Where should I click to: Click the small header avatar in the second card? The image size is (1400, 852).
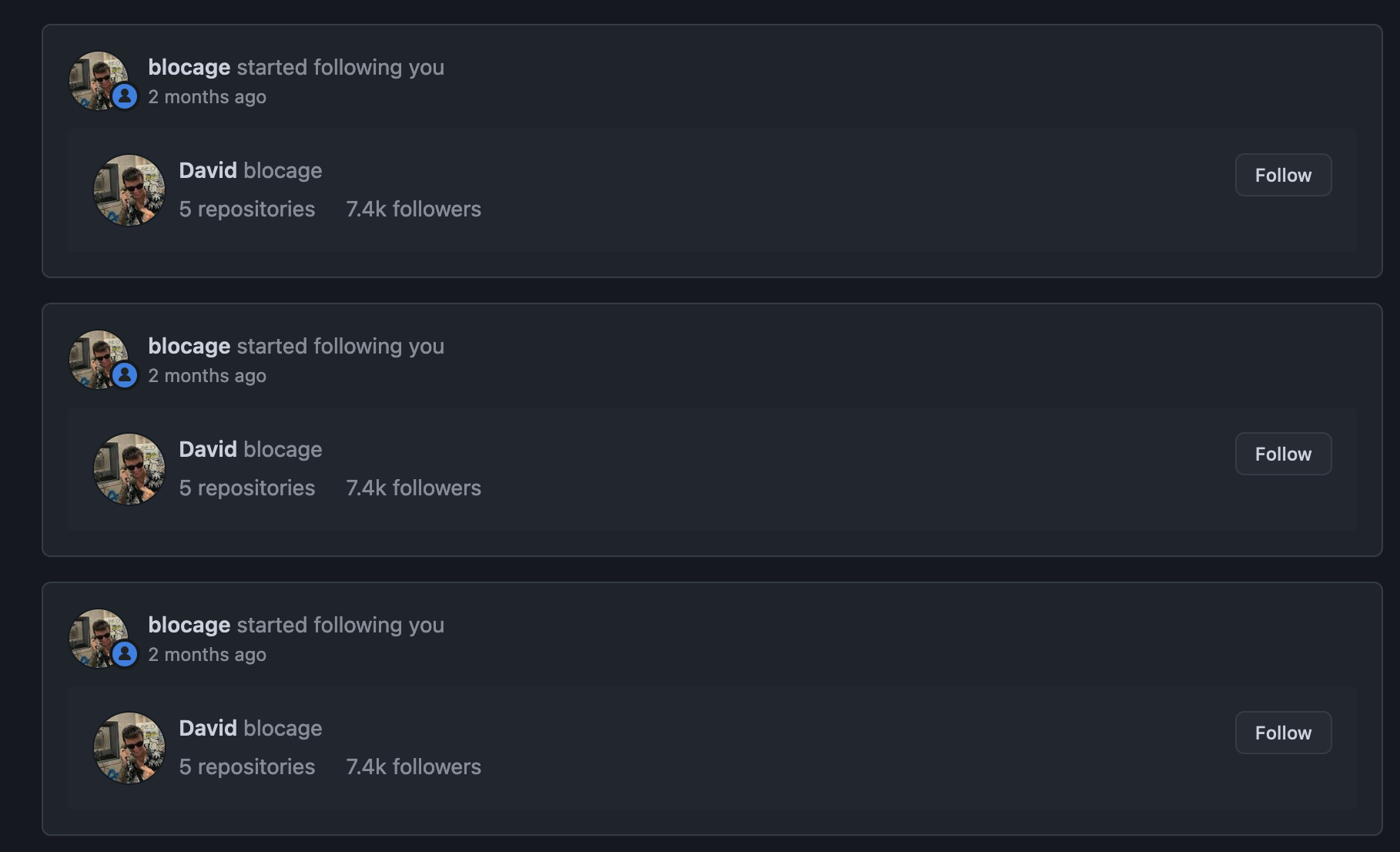[95, 356]
